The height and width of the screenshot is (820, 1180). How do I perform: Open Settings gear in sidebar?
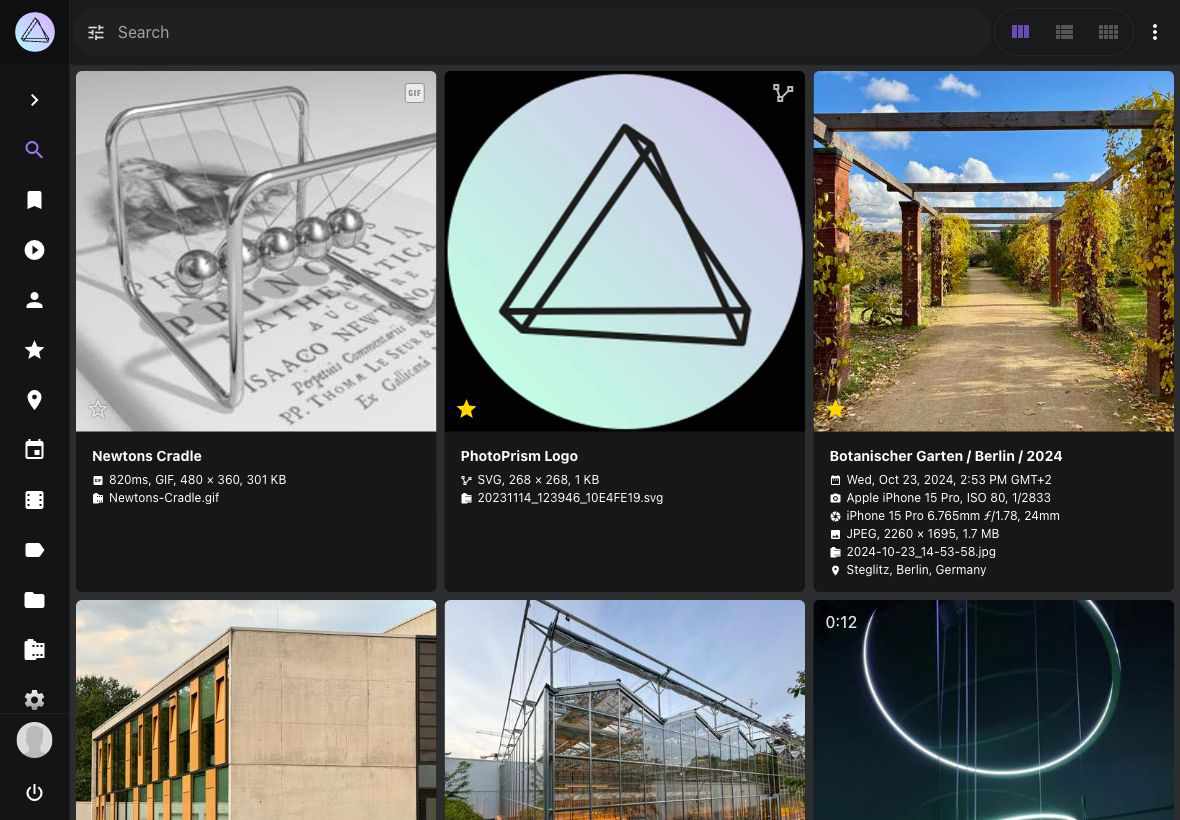34,700
